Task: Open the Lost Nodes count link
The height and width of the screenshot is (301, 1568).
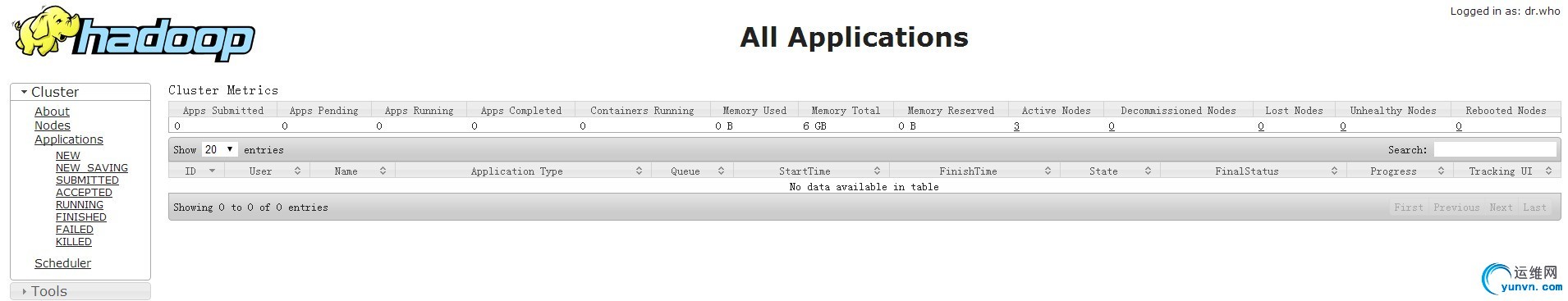Action: click(1261, 126)
